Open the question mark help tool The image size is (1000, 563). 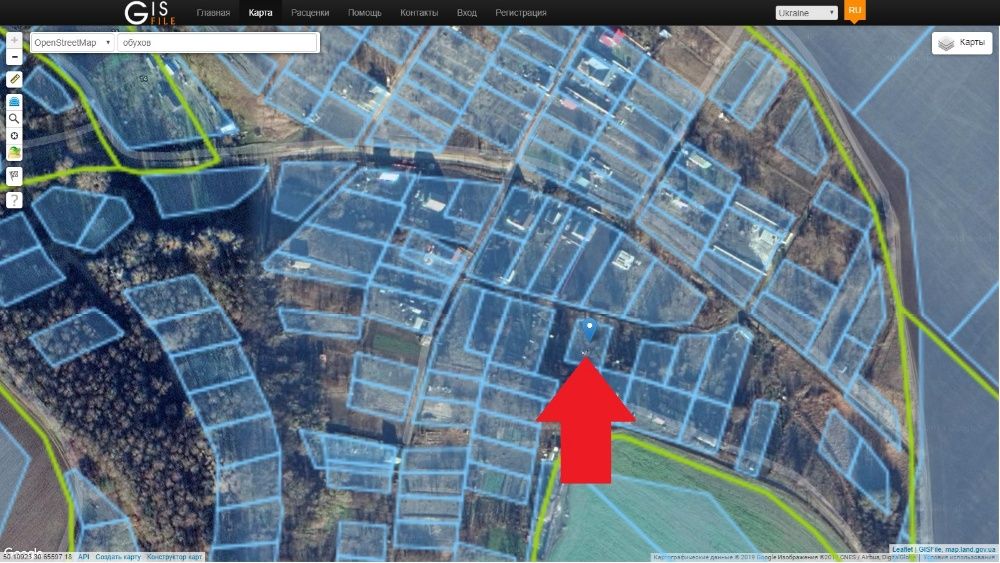(14, 200)
